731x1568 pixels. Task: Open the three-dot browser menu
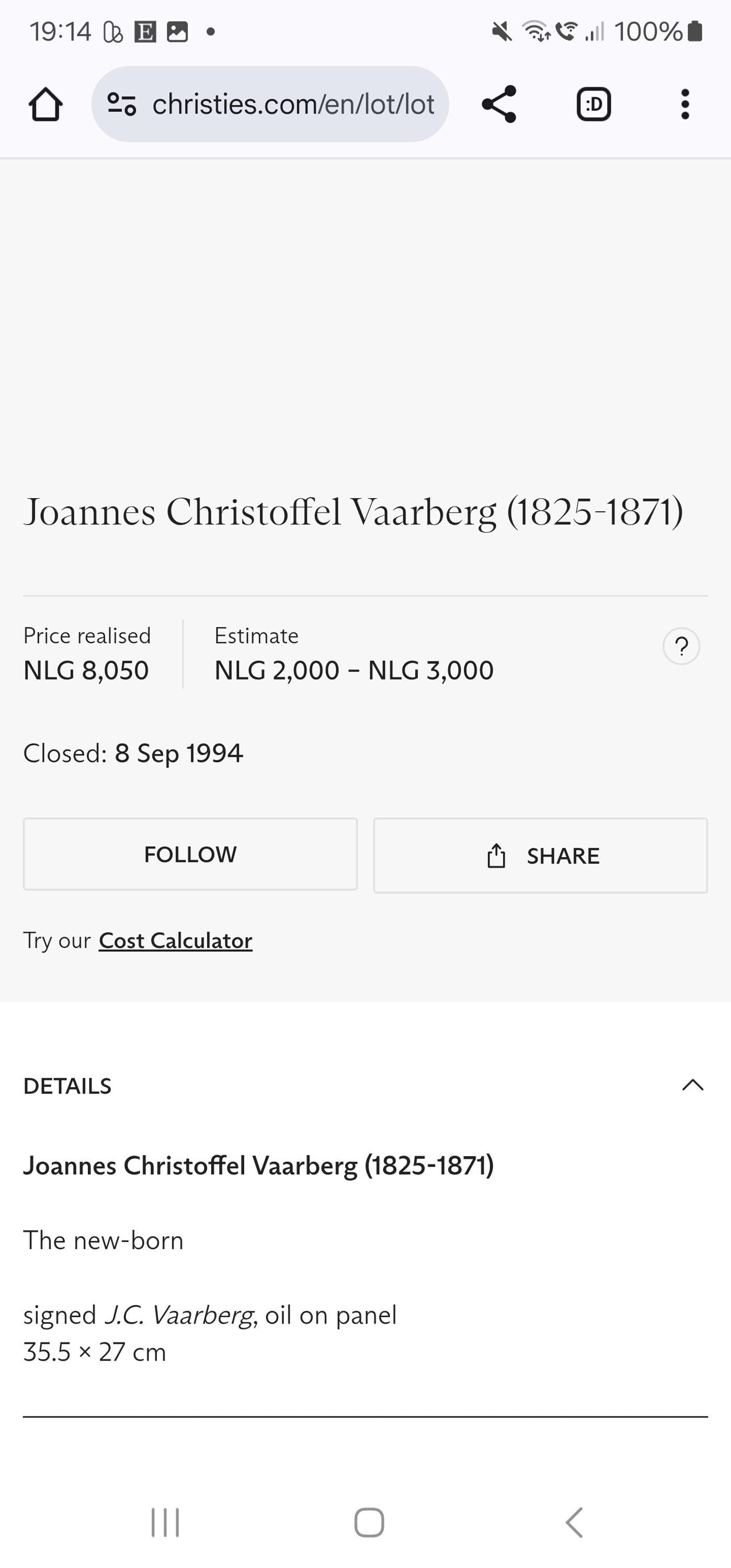coord(684,104)
